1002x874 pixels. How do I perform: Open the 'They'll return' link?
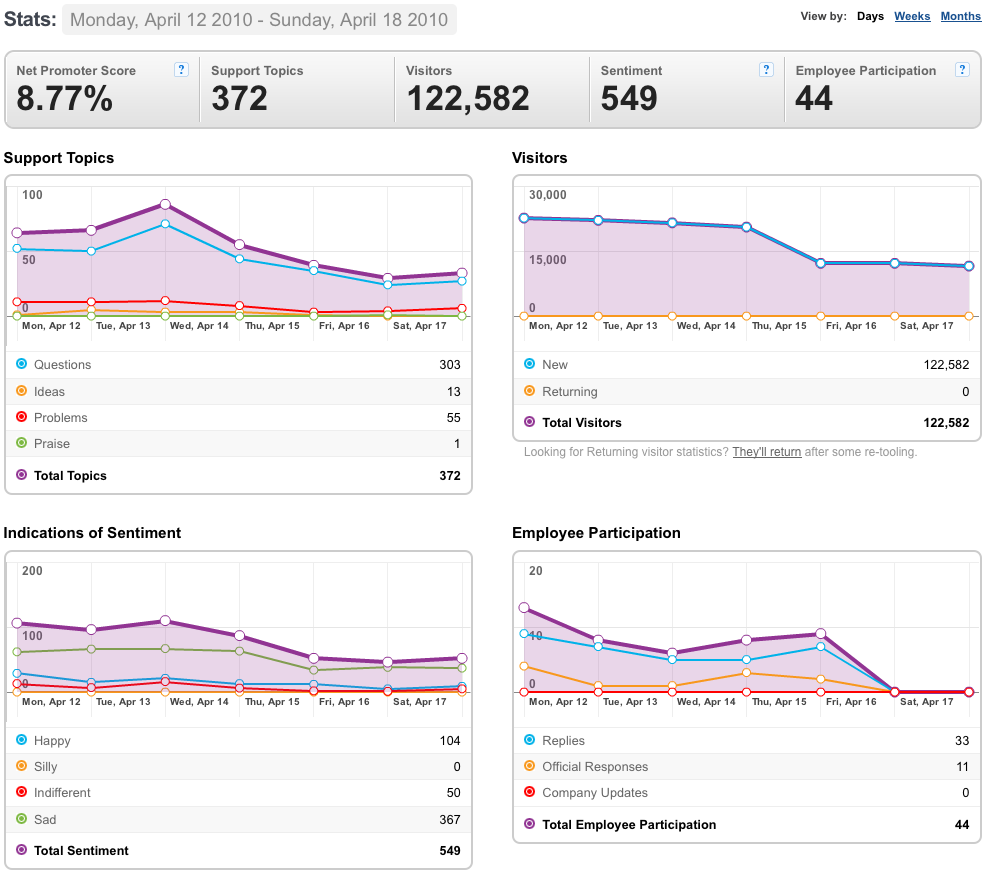766,452
